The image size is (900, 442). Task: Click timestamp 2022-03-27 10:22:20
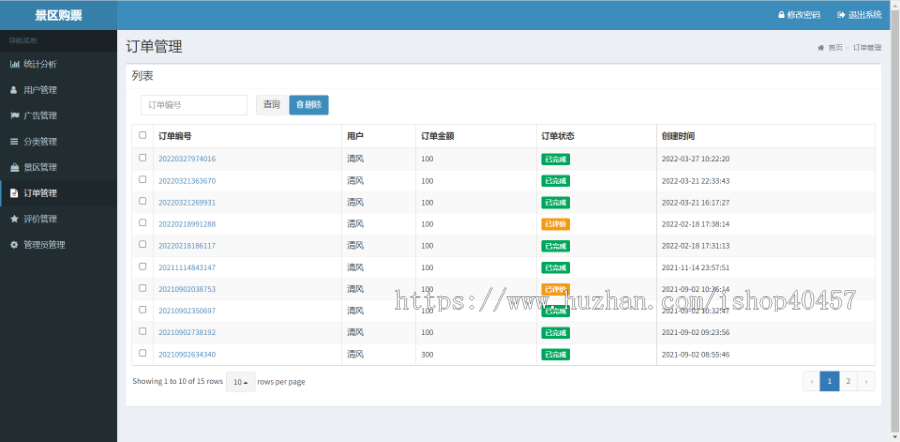(696, 159)
